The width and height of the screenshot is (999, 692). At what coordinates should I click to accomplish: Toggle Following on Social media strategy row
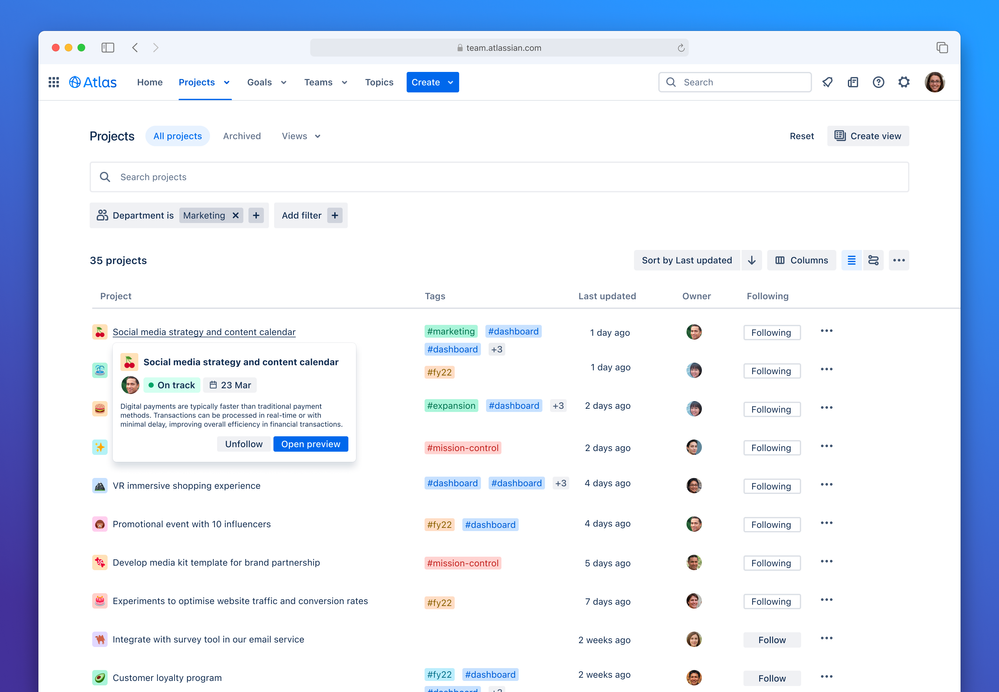coord(772,333)
